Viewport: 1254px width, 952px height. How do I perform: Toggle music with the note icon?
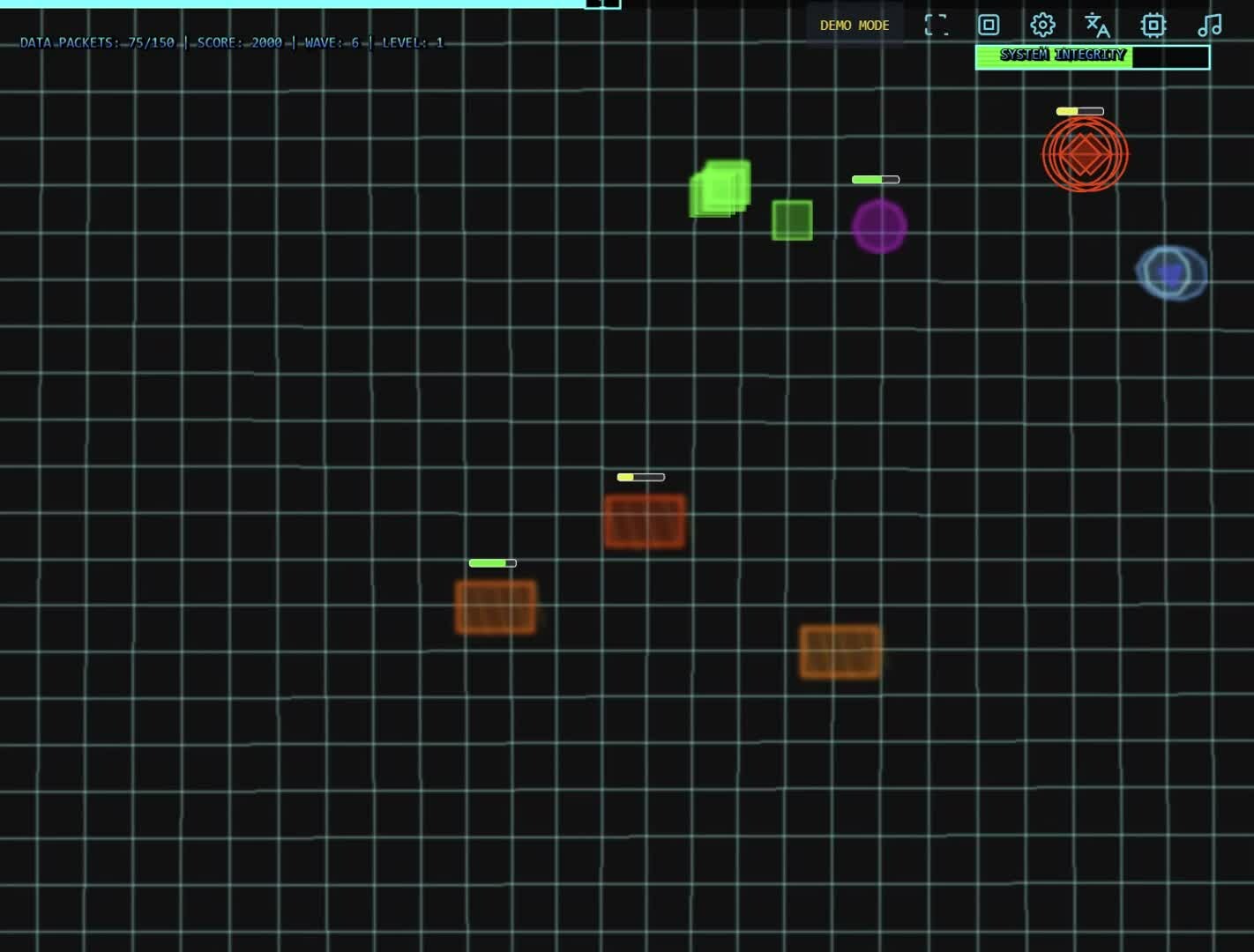tap(1209, 25)
